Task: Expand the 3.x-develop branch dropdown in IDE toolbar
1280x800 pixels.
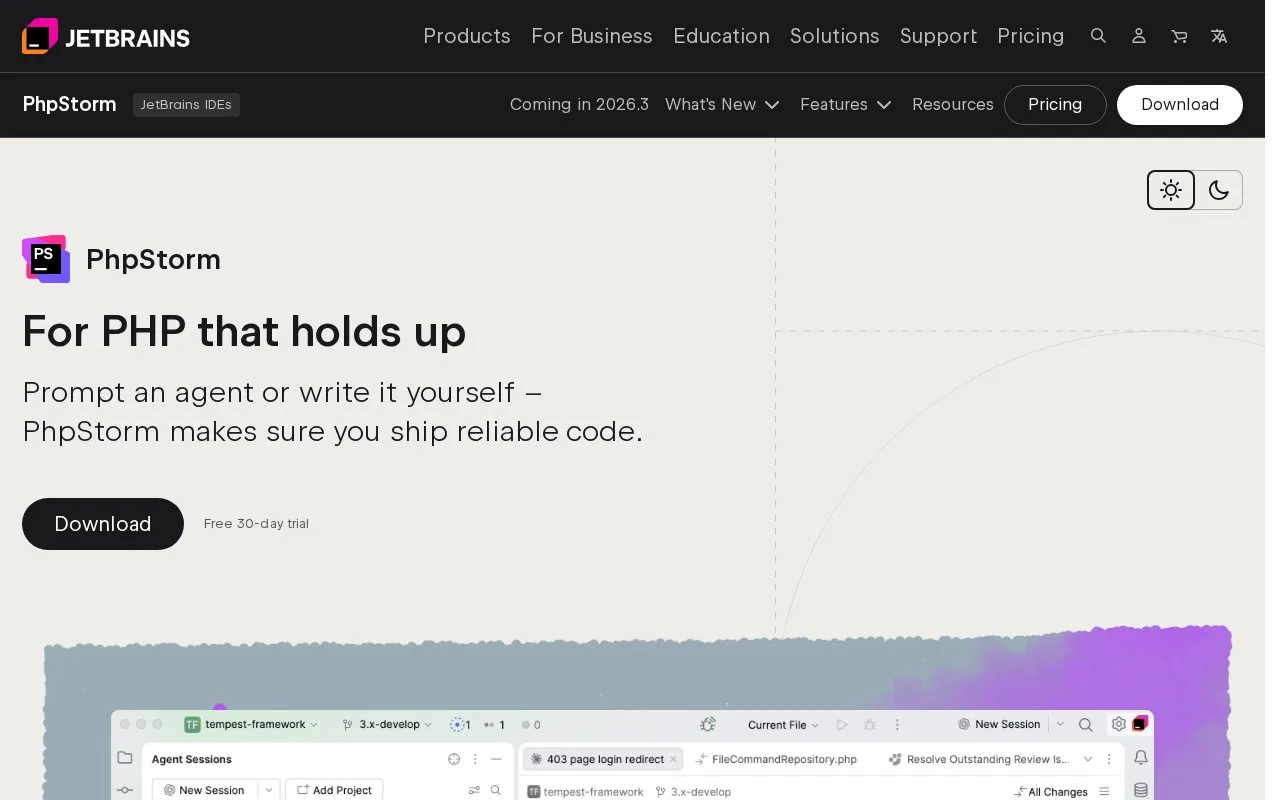Action: click(x=388, y=724)
